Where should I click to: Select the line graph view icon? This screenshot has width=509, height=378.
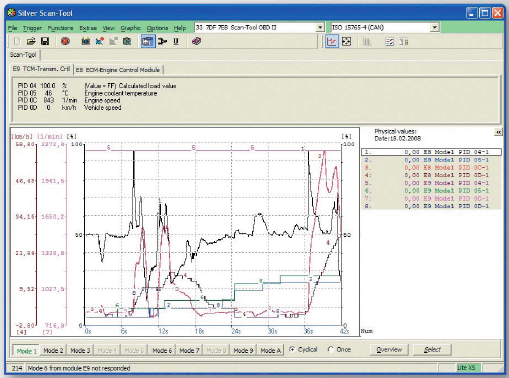pos(332,42)
